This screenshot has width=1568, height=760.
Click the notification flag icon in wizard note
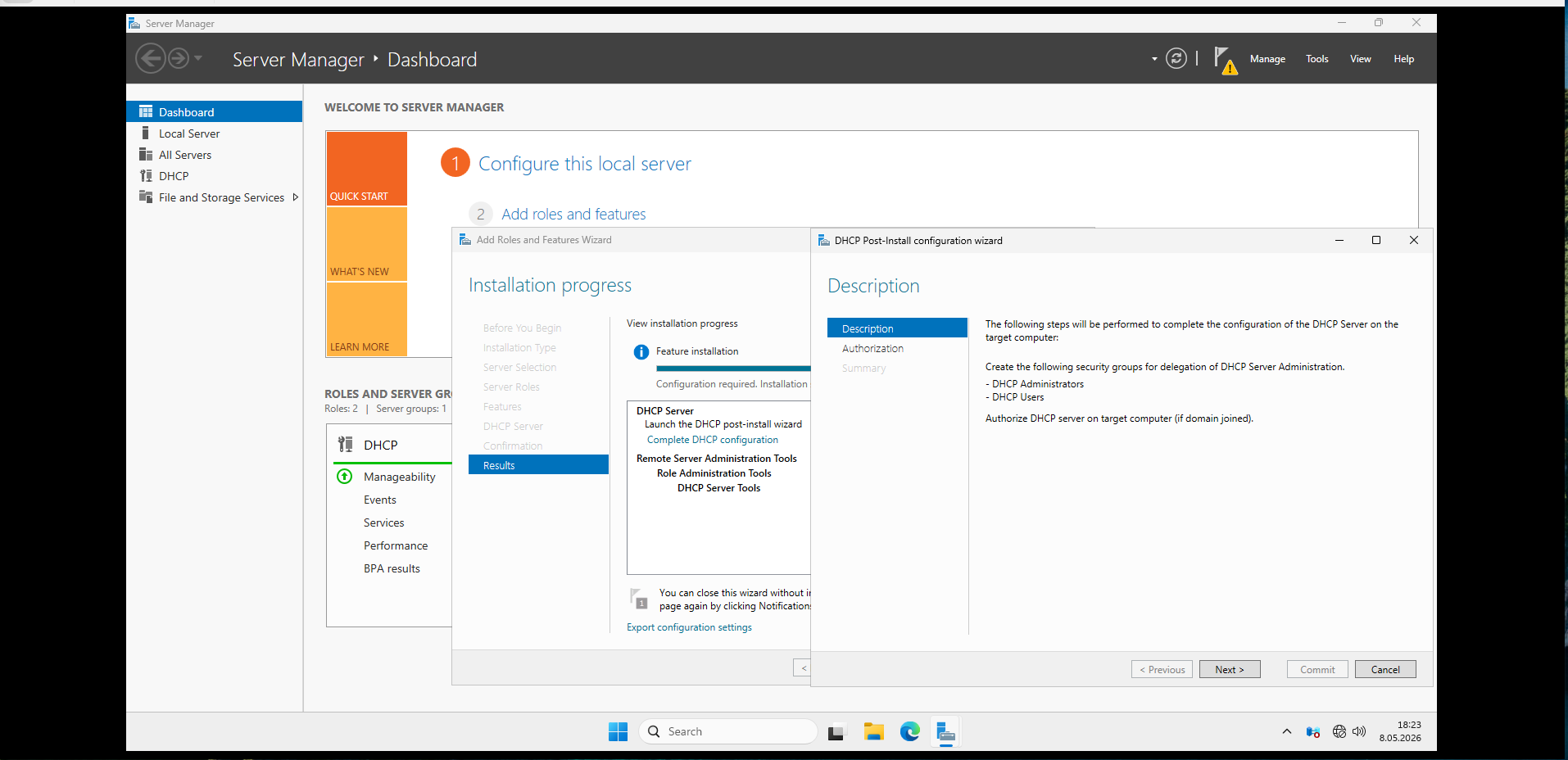point(638,599)
